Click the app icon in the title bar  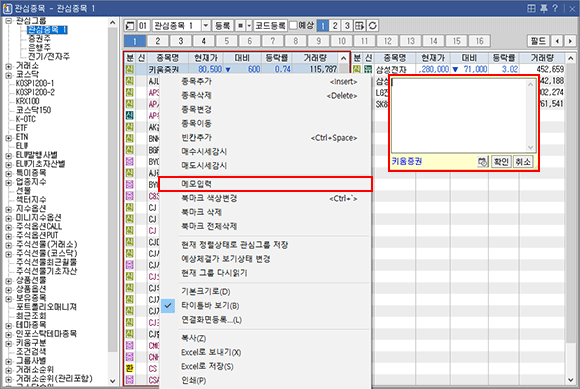tap(7, 8)
